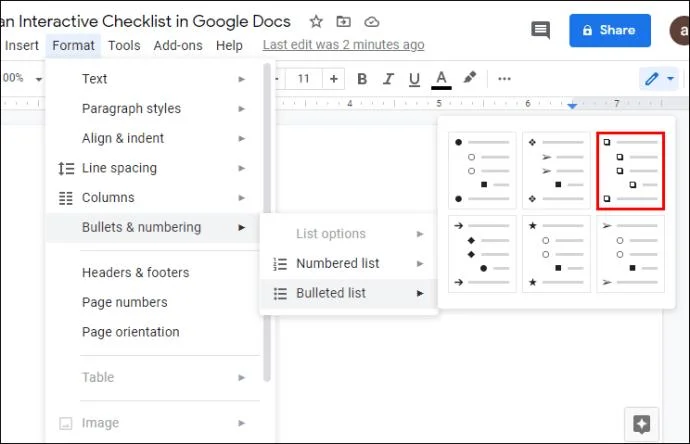The image size is (690, 444).
Task: Click the Format menu scrollbar
Action: [267, 222]
